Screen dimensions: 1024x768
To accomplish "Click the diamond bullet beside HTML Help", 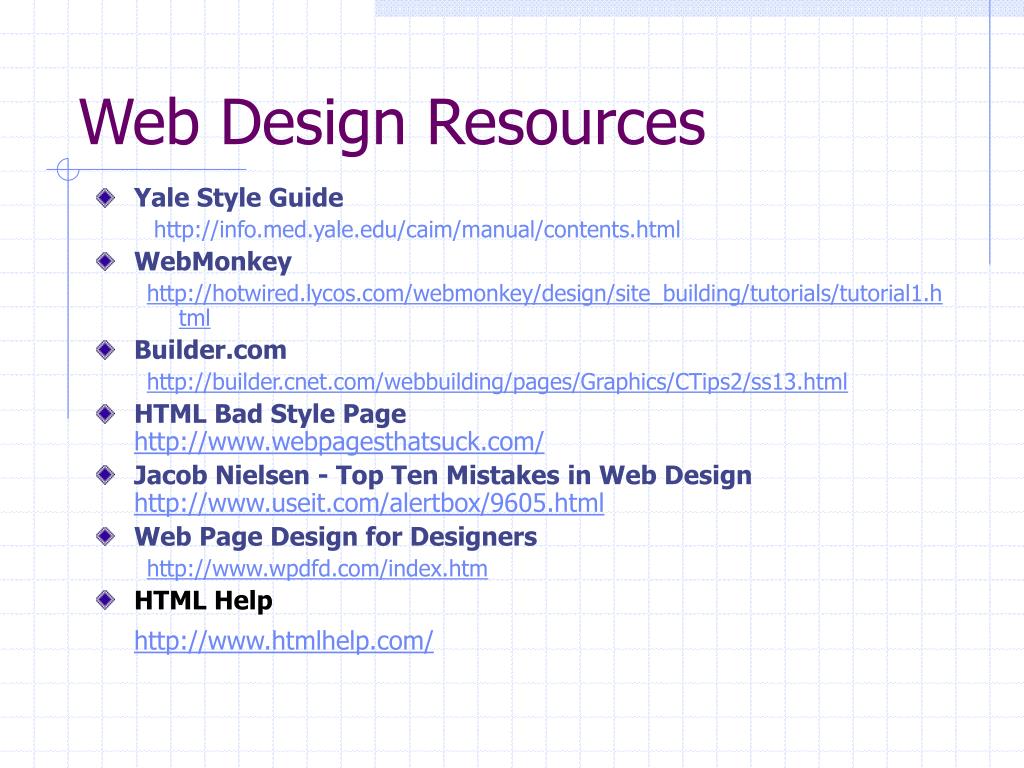I will (105, 600).
